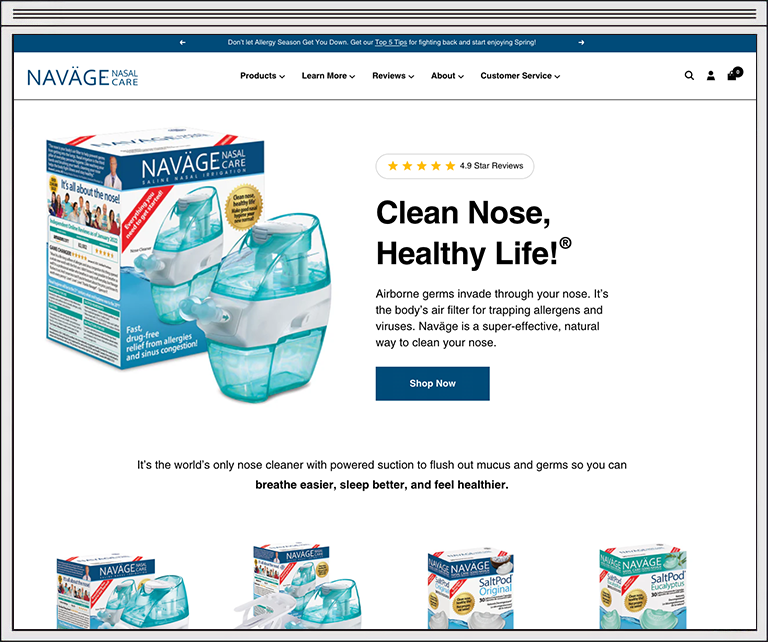Show previous announcement with left arrow
This screenshot has height=642, width=768.
[x=183, y=43]
